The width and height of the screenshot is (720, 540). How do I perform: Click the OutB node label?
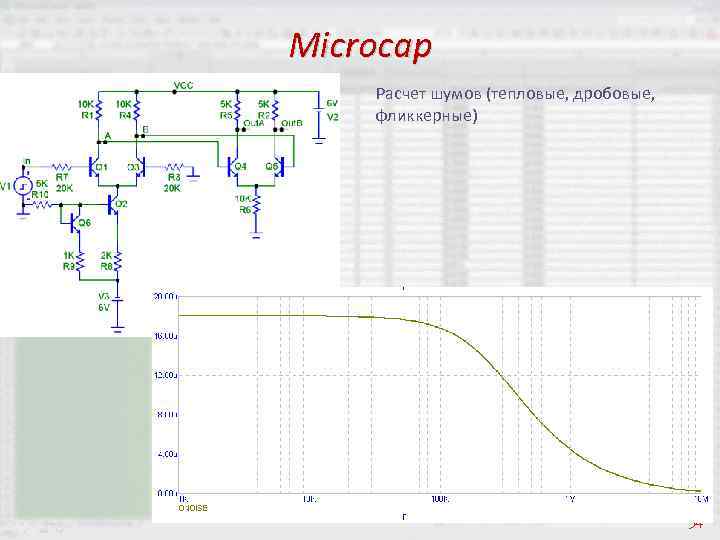[292, 124]
